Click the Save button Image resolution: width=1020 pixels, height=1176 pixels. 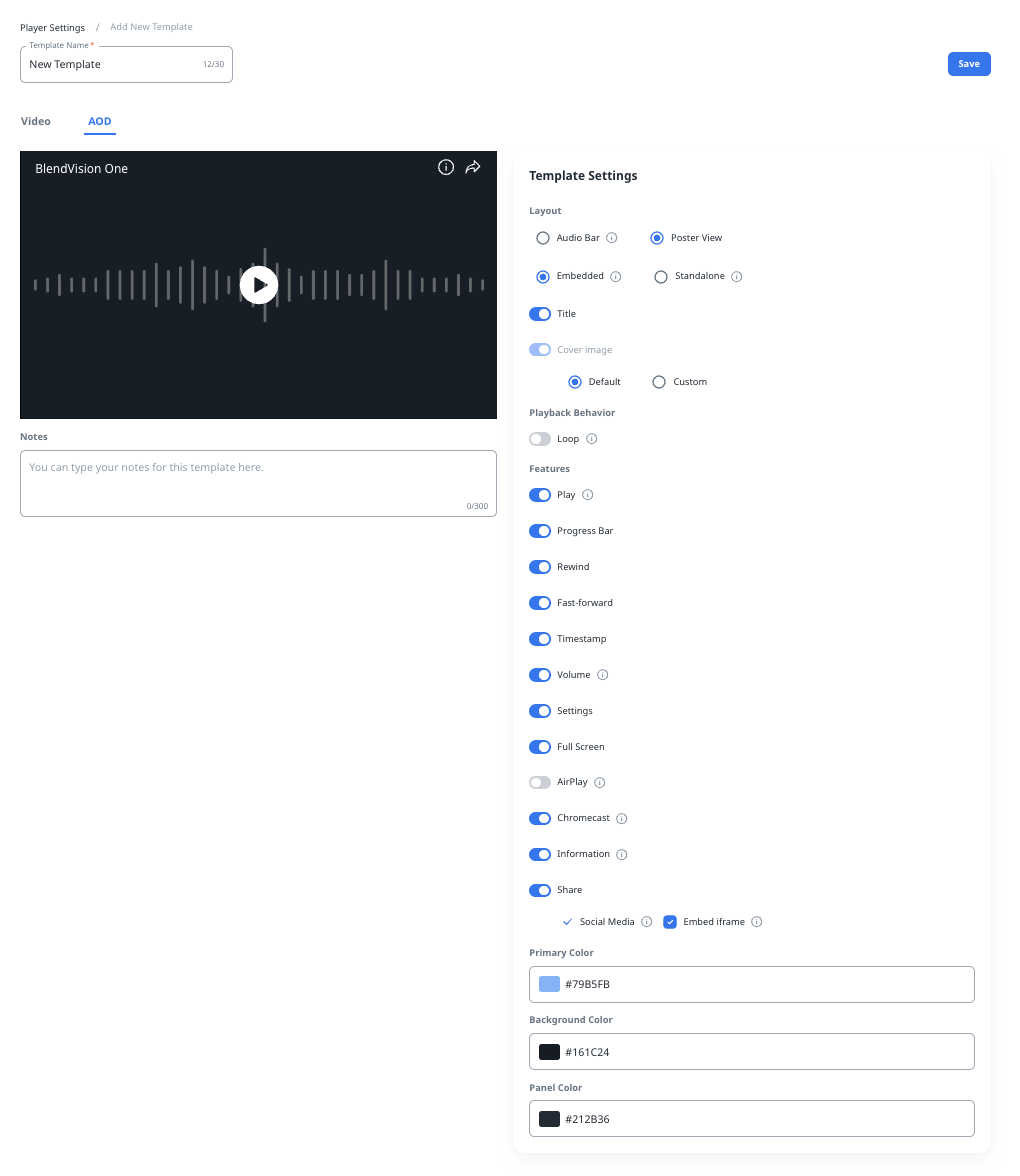(x=968, y=64)
